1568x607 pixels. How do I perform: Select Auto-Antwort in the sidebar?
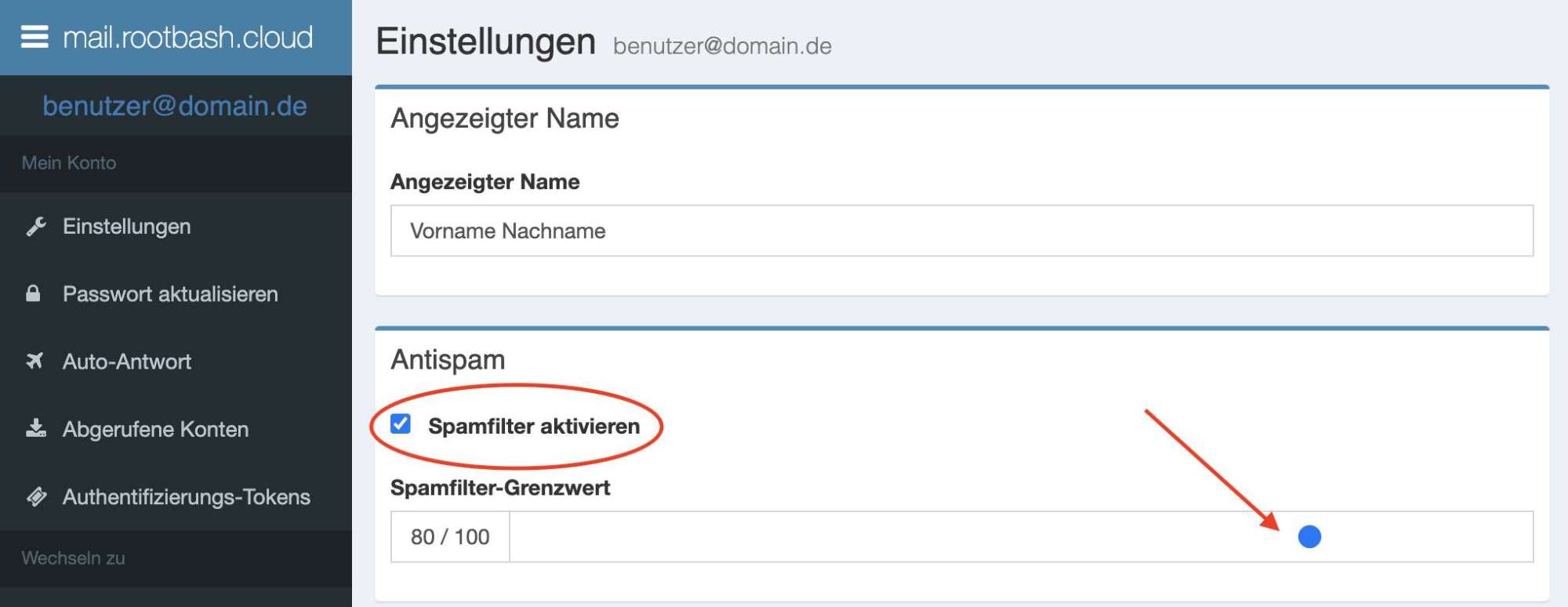127,362
